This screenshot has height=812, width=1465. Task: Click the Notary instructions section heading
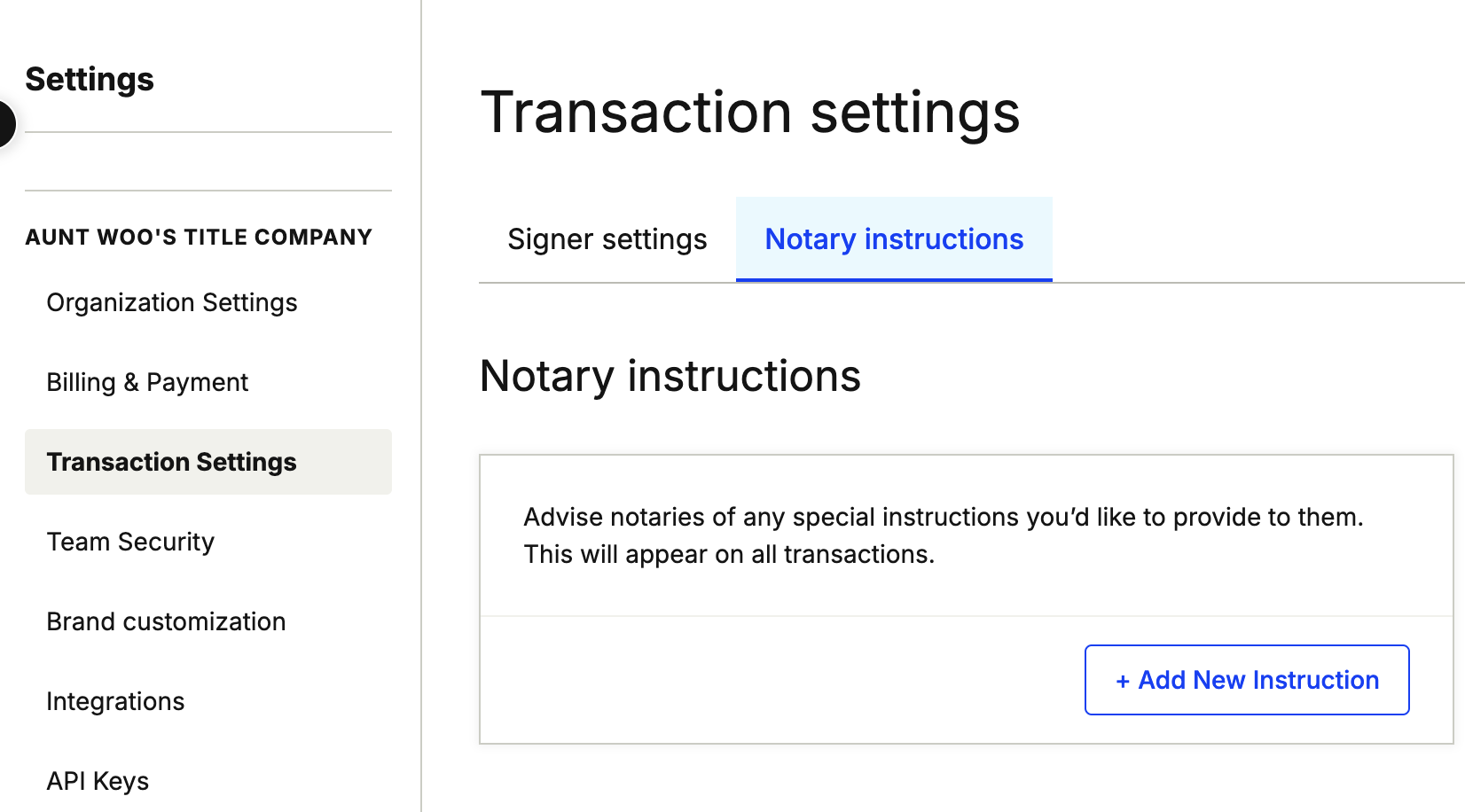670,376
